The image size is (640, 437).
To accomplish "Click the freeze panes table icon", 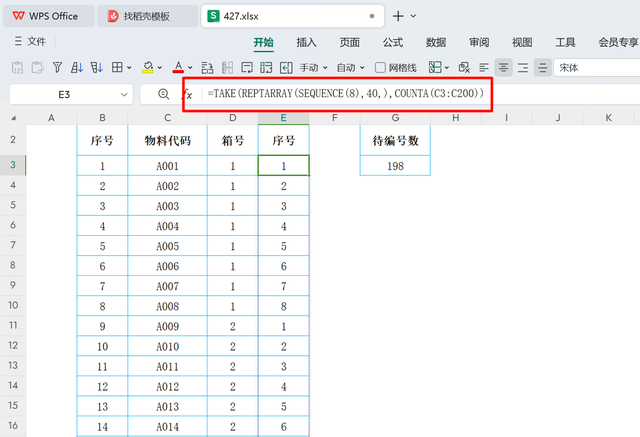I will pos(435,67).
